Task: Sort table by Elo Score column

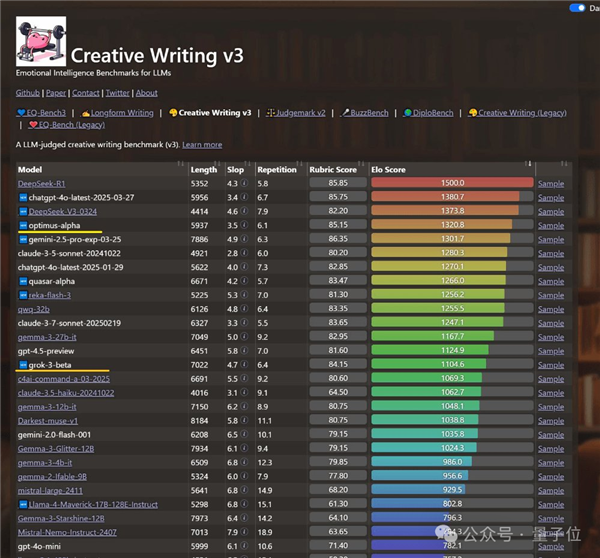Action: 450,170
